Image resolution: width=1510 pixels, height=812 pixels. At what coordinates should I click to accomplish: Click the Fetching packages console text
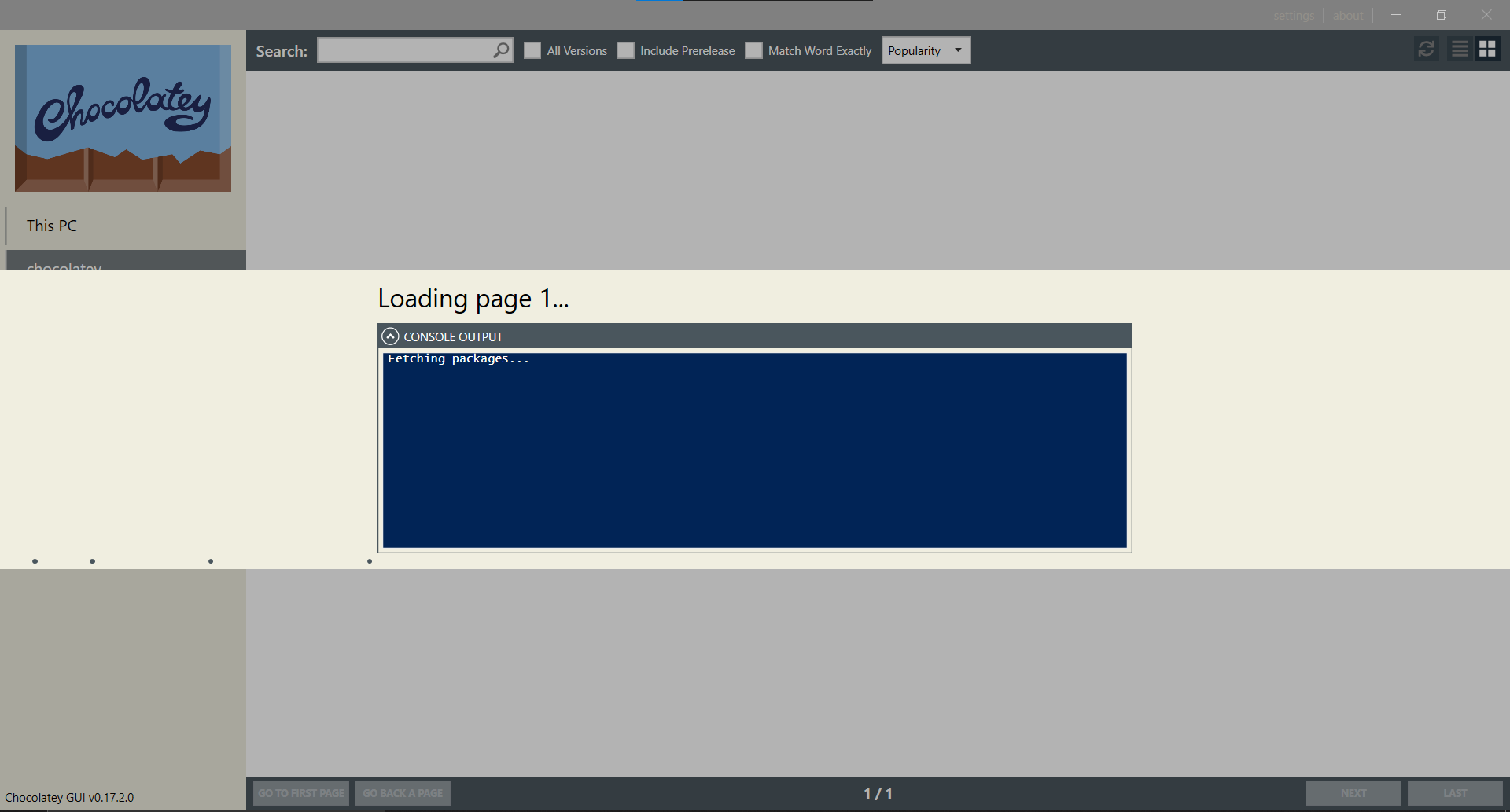pos(459,358)
